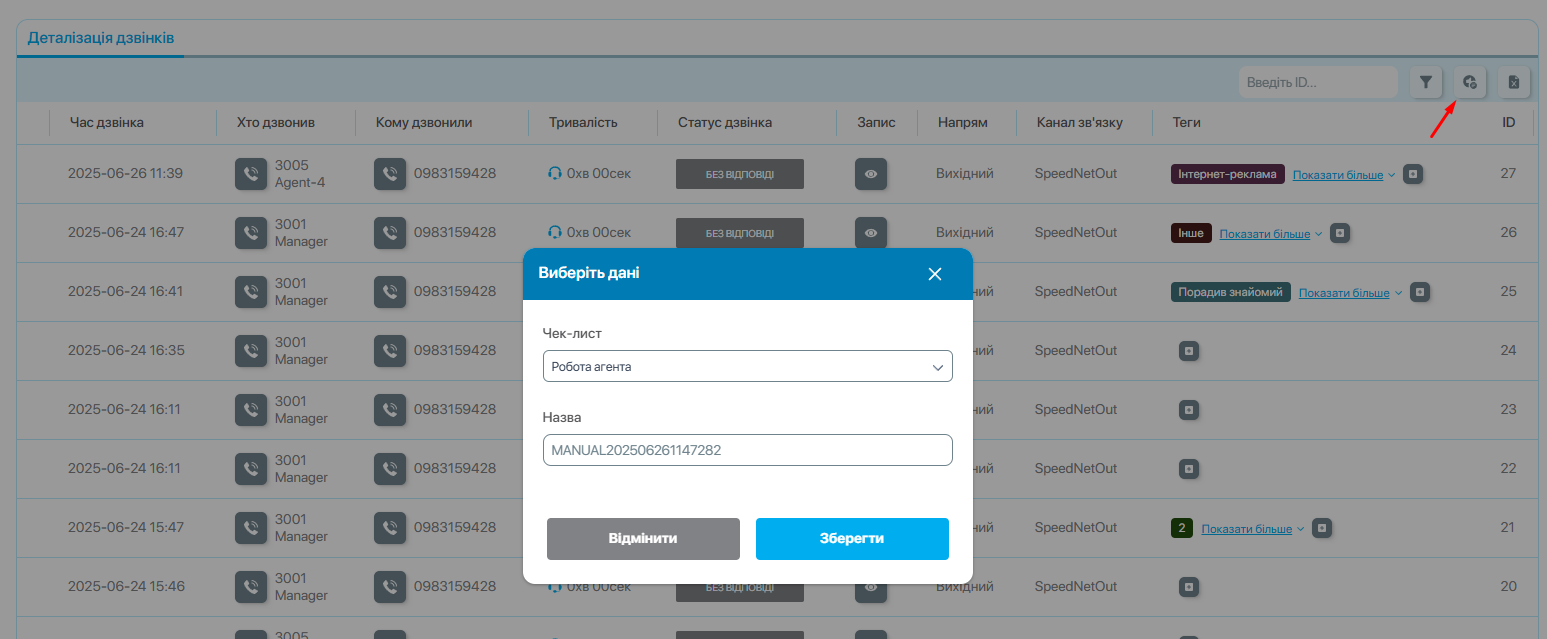Click the Хто дзвонив column header
The height and width of the screenshot is (639, 1547).
pos(276,122)
